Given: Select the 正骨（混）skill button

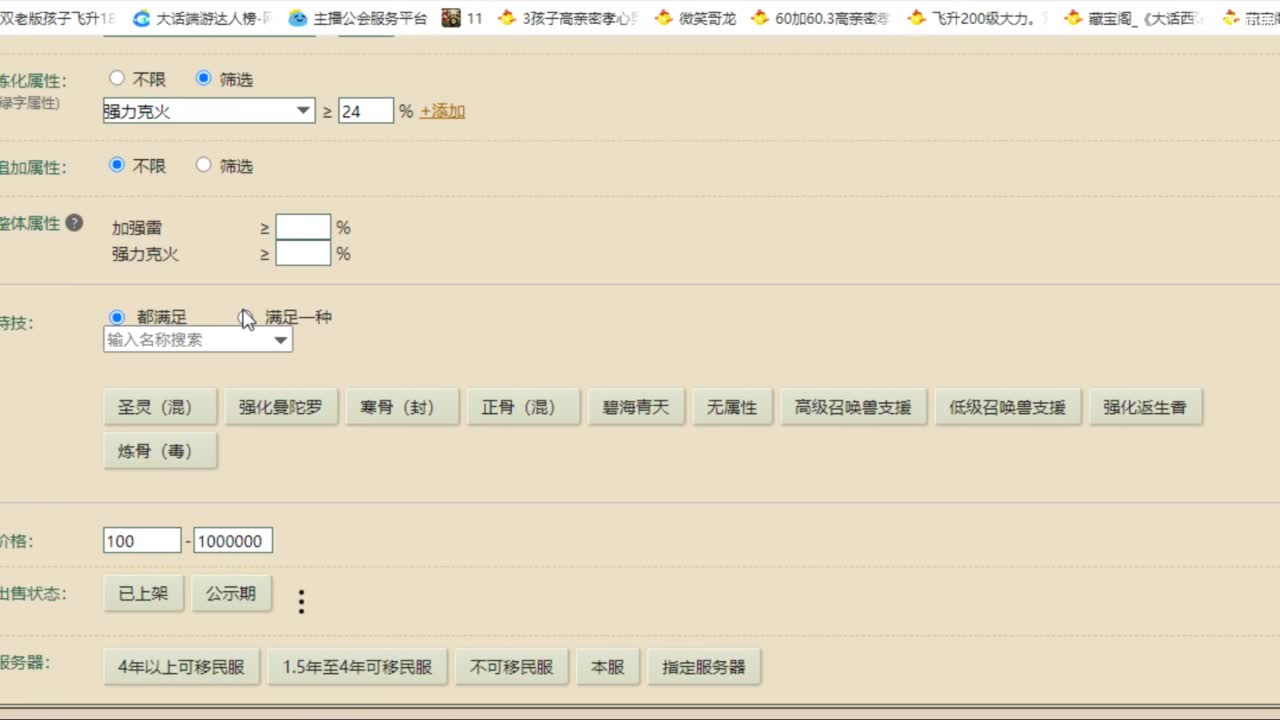Looking at the screenshot, I should click(x=523, y=407).
